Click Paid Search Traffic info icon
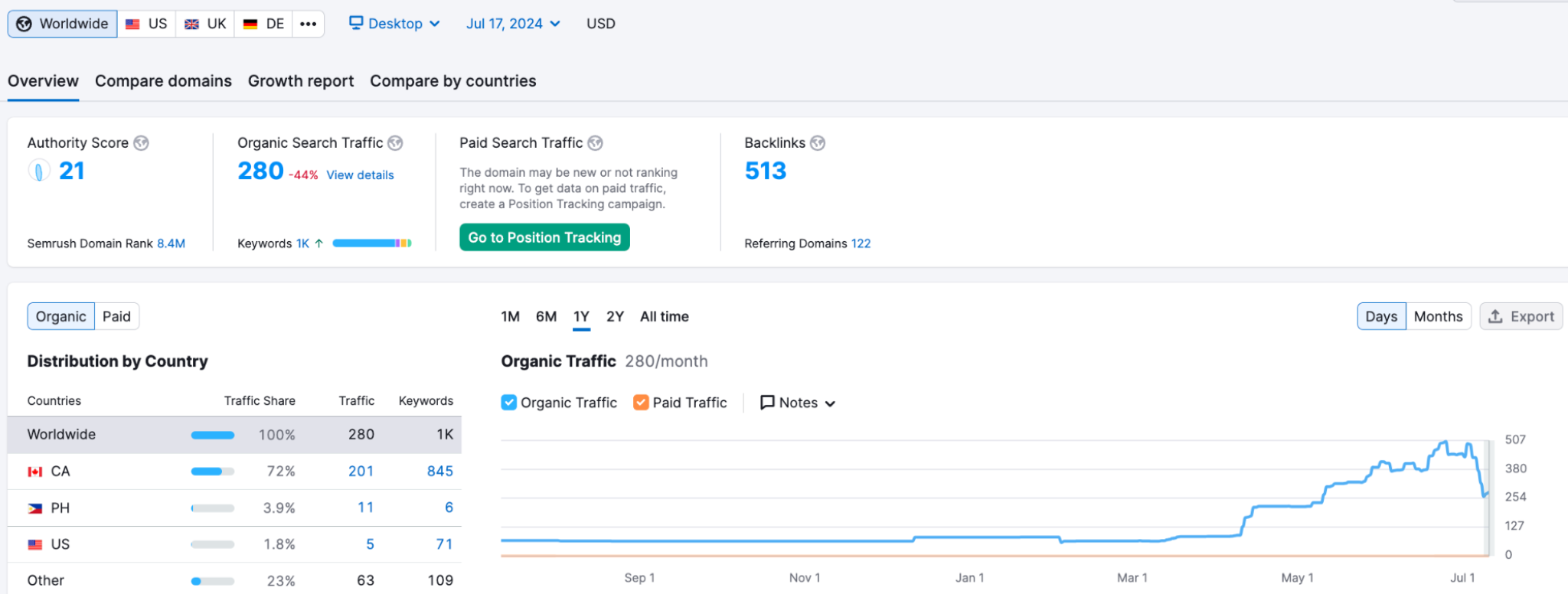This screenshot has width=1568, height=594. (x=595, y=143)
